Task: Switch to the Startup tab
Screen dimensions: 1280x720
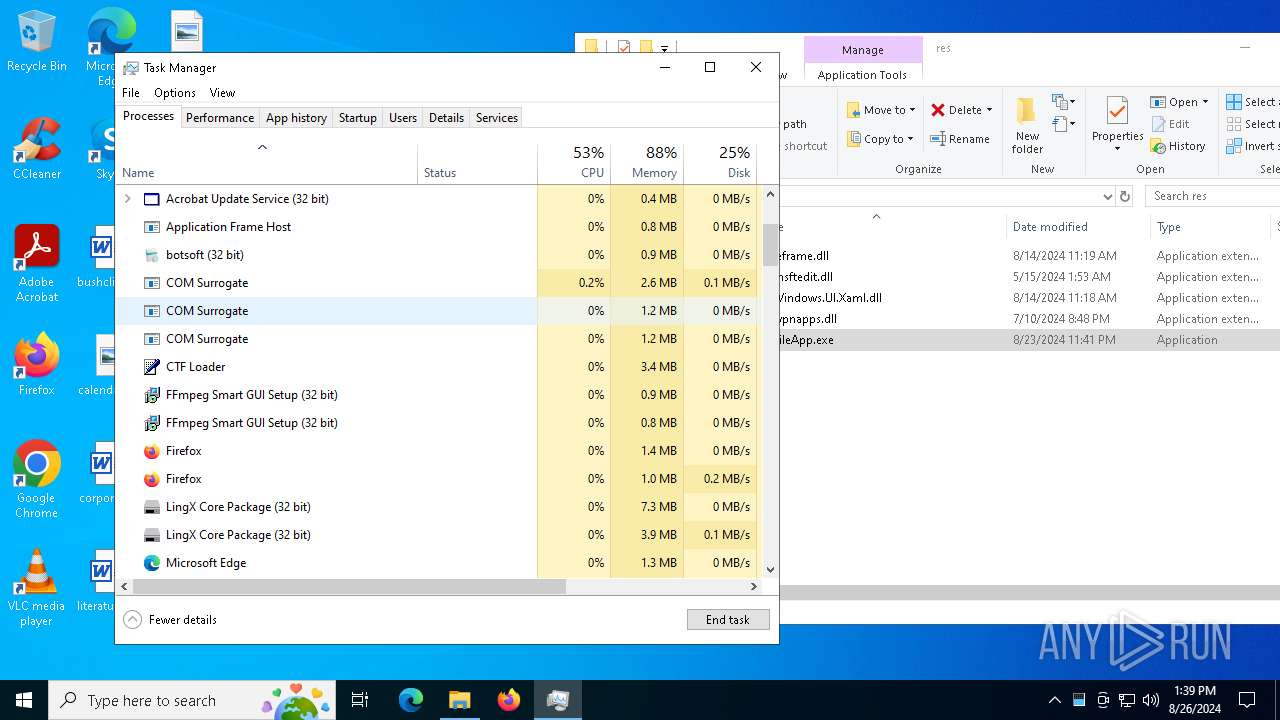Action: (357, 117)
